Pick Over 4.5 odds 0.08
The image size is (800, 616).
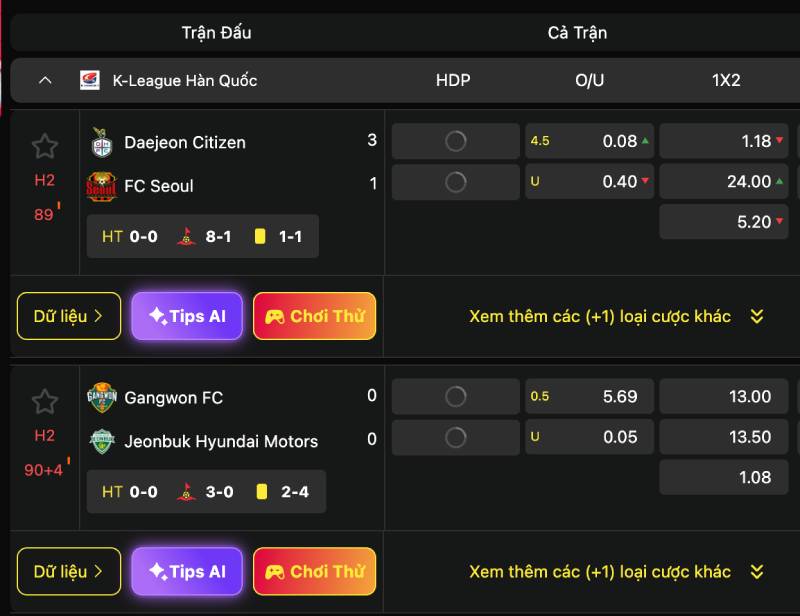tap(589, 141)
